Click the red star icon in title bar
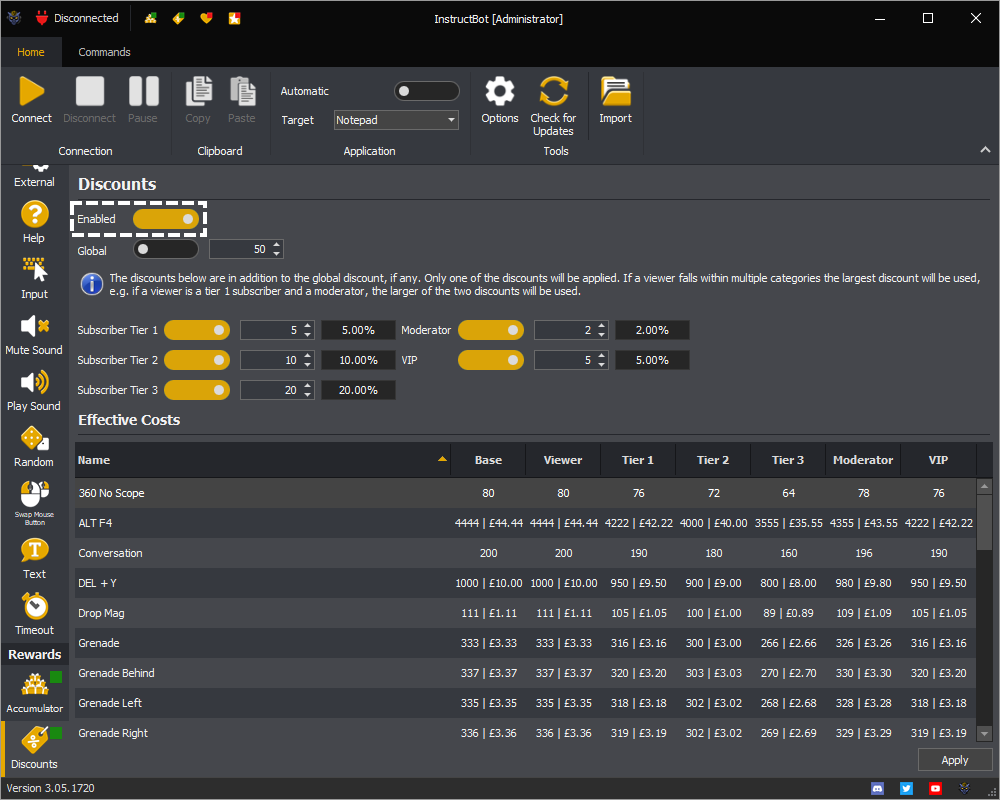The height and width of the screenshot is (800, 1000). pyautogui.click(x=235, y=19)
